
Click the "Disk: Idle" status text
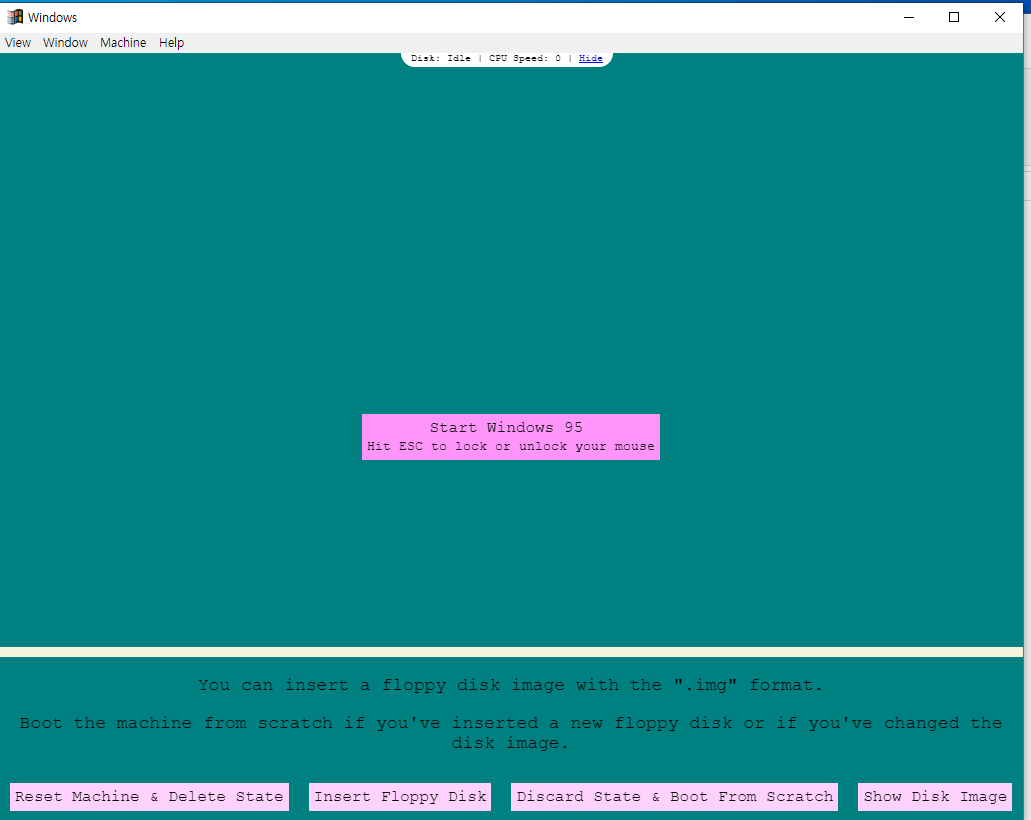pyautogui.click(x=441, y=59)
